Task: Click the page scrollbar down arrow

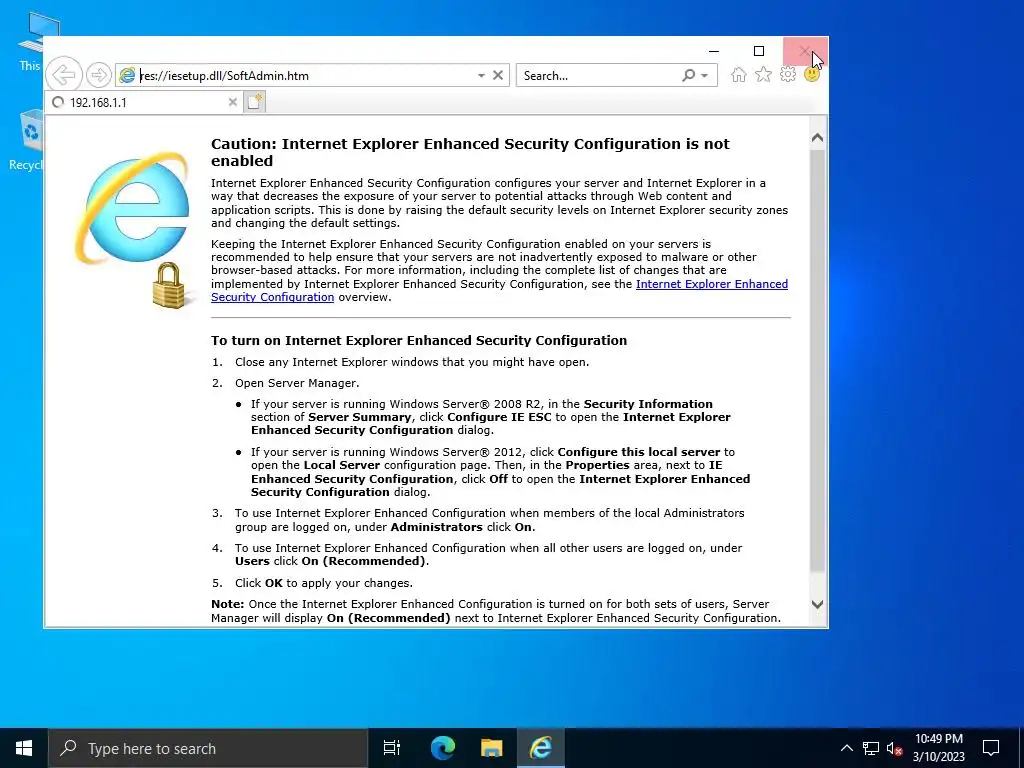Action: point(818,605)
